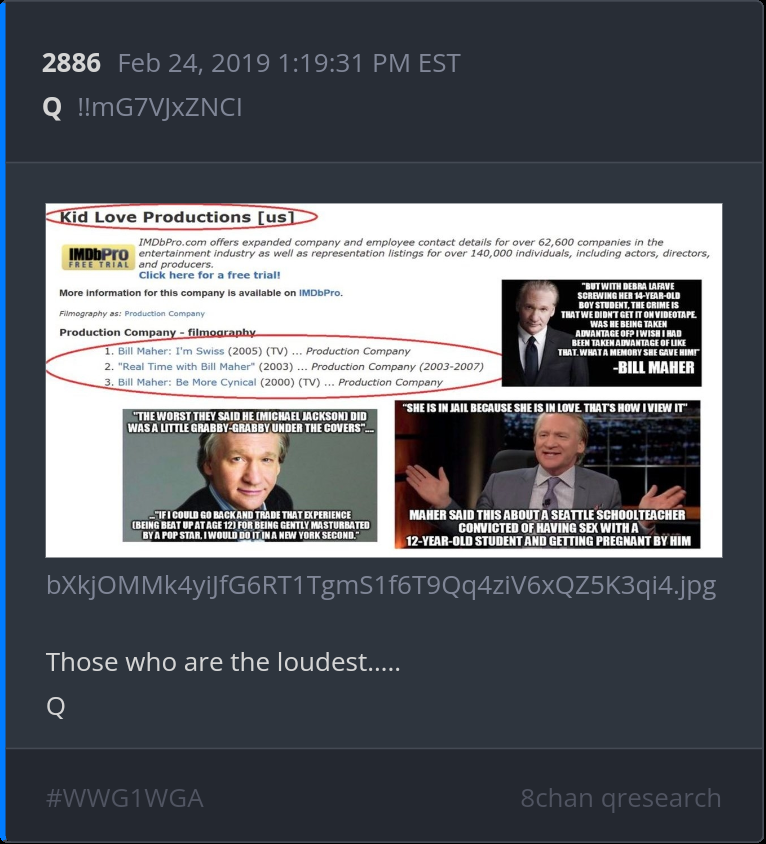This screenshot has width=766, height=844.
Task: Click the meme with the Michael Jackson quote
Action: click(x=250, y=475)
